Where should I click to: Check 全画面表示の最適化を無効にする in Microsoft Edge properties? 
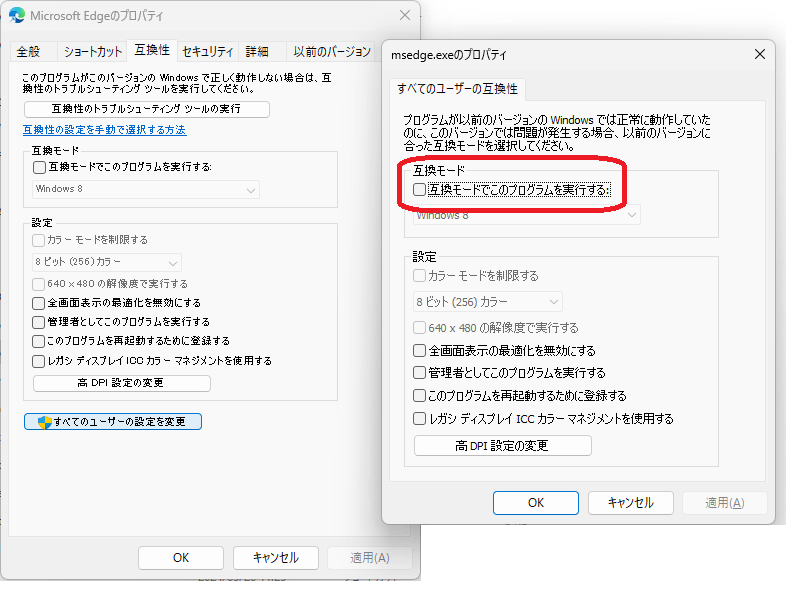click(39, 303)
